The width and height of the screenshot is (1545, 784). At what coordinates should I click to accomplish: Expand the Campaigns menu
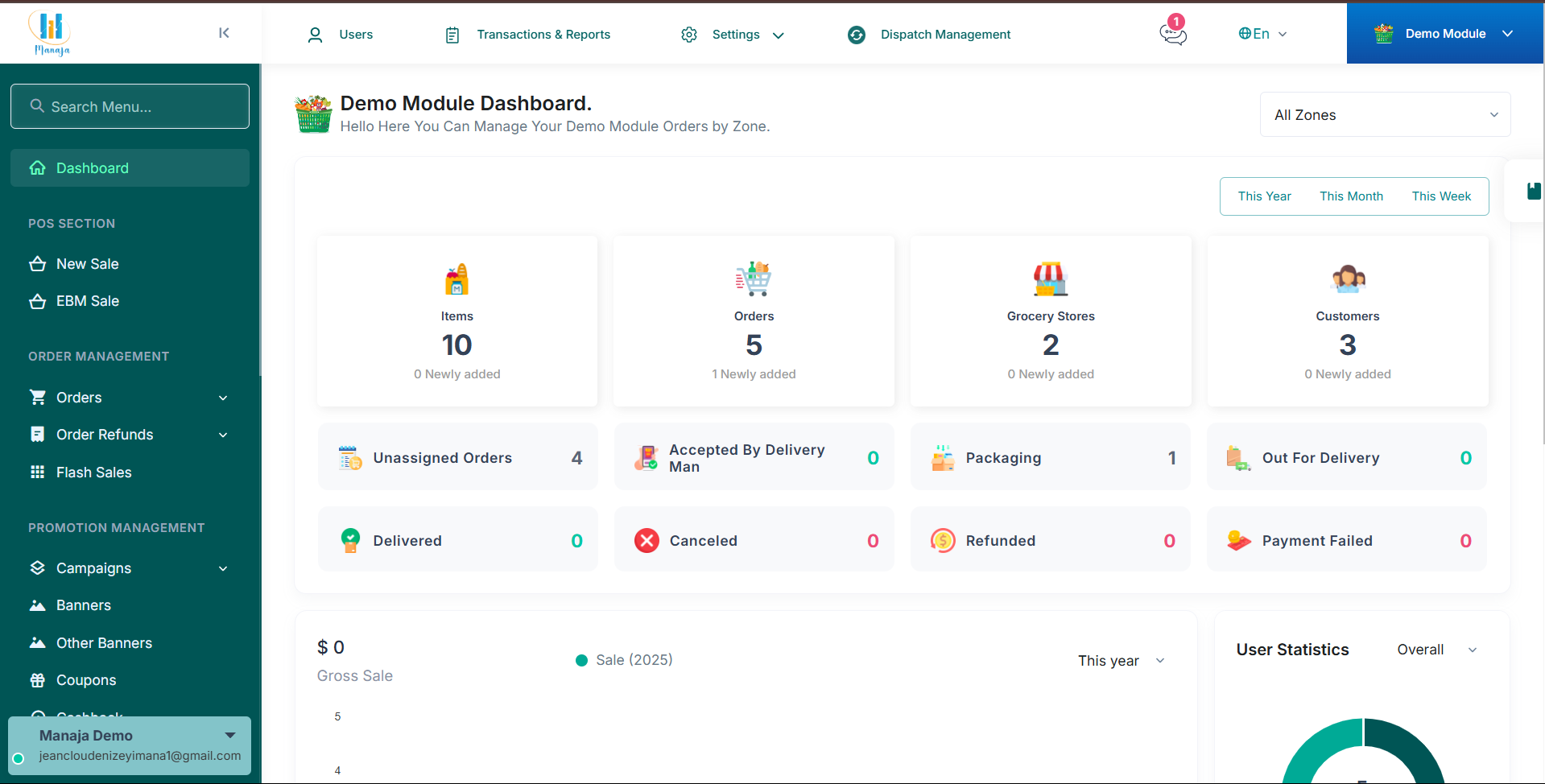[130, 568]
